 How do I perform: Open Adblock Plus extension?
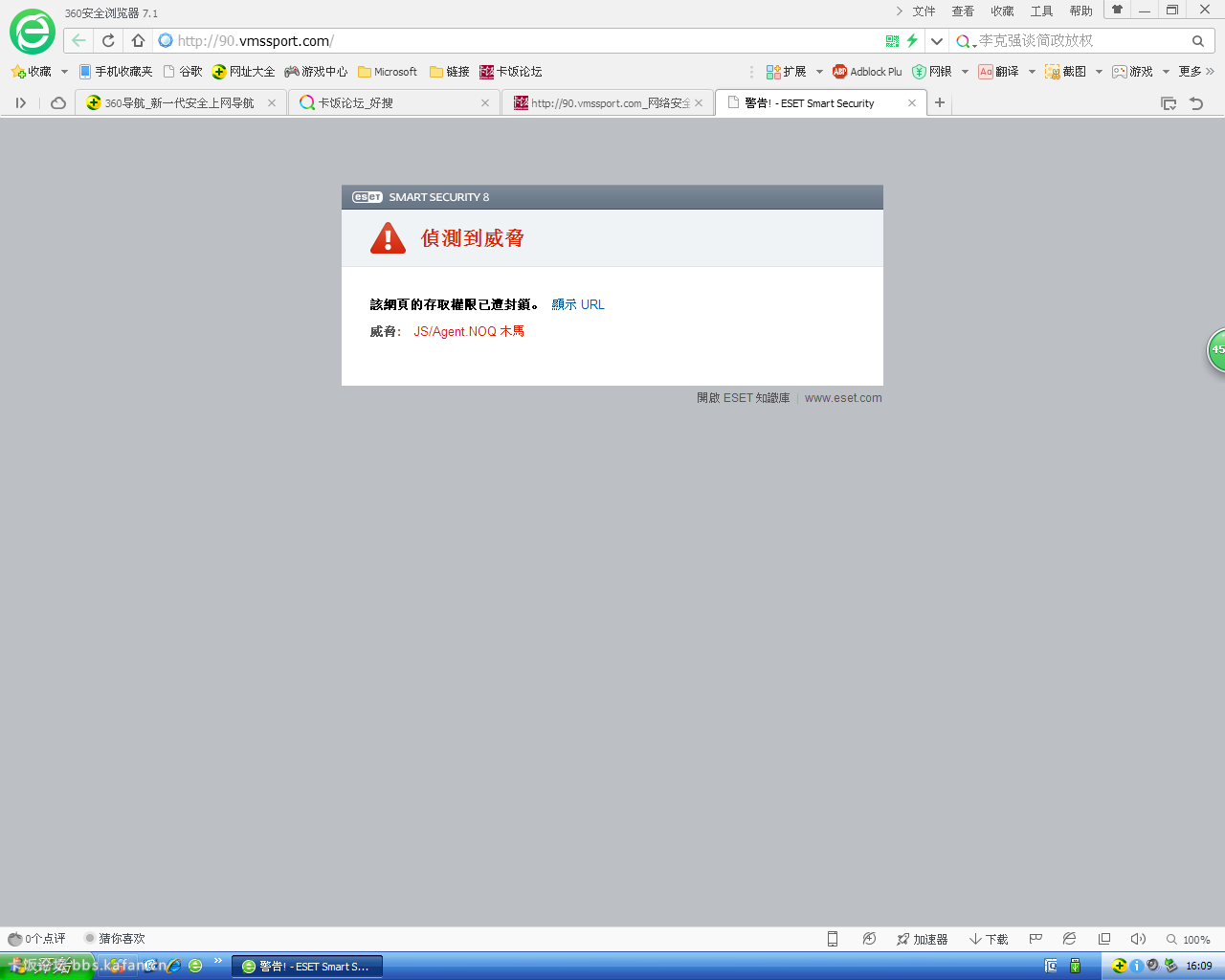pos(867,72)
